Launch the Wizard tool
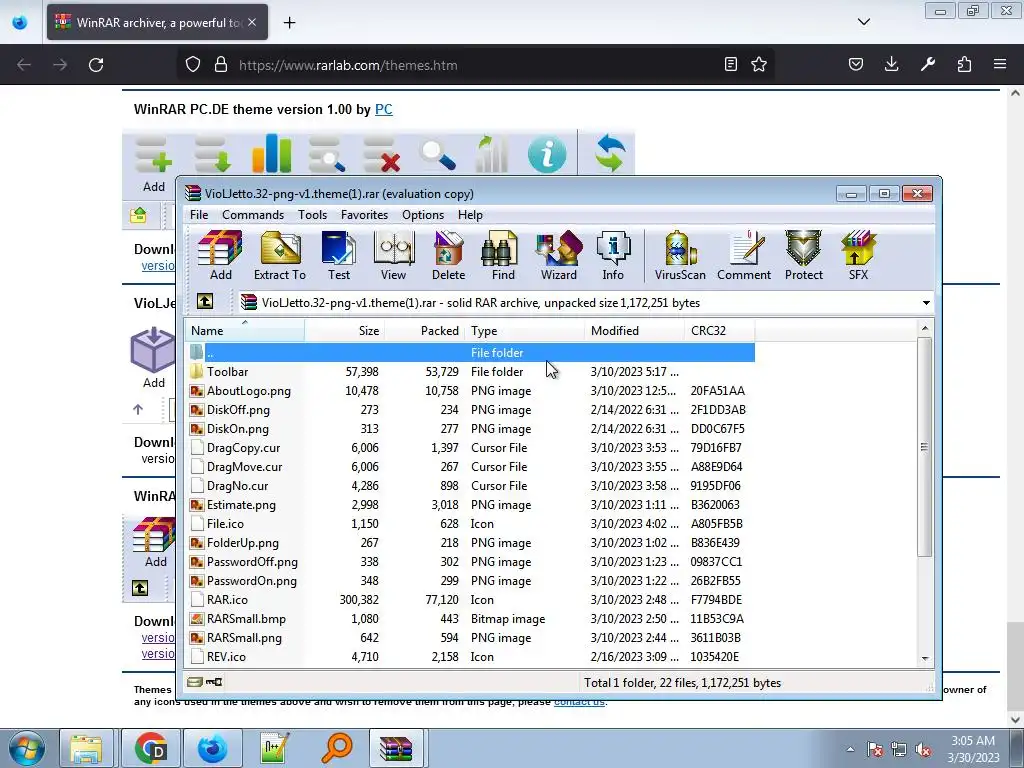 pos(558,255)
